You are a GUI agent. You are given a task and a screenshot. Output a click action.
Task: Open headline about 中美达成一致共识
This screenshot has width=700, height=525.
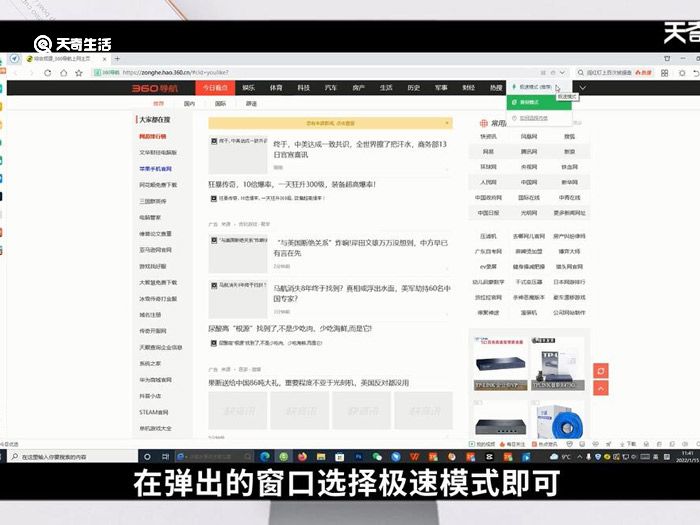[360, 149]
